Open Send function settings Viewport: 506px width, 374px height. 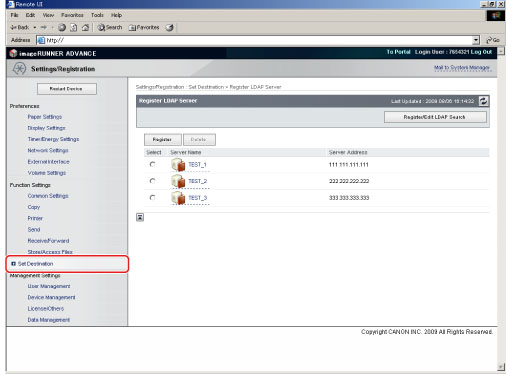pos(34,229)
